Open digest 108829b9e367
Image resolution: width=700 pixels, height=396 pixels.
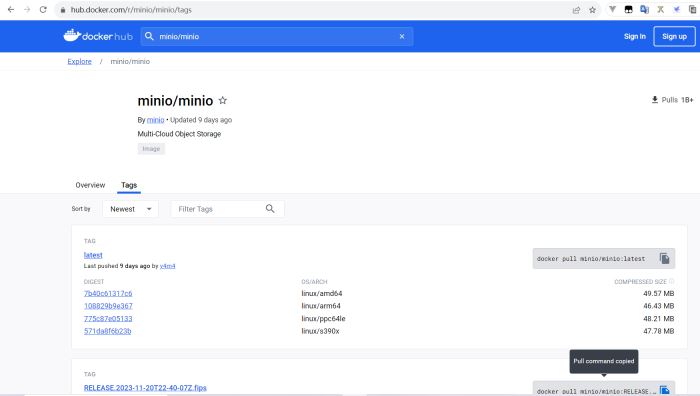(108, 306)
